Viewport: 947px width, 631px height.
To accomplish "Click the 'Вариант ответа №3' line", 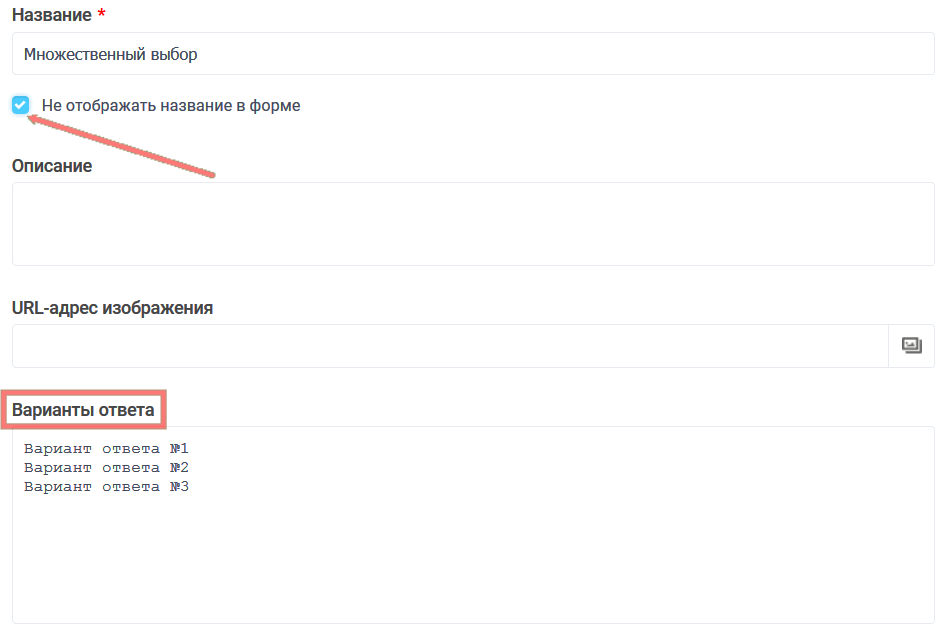I will pos(106,487).
